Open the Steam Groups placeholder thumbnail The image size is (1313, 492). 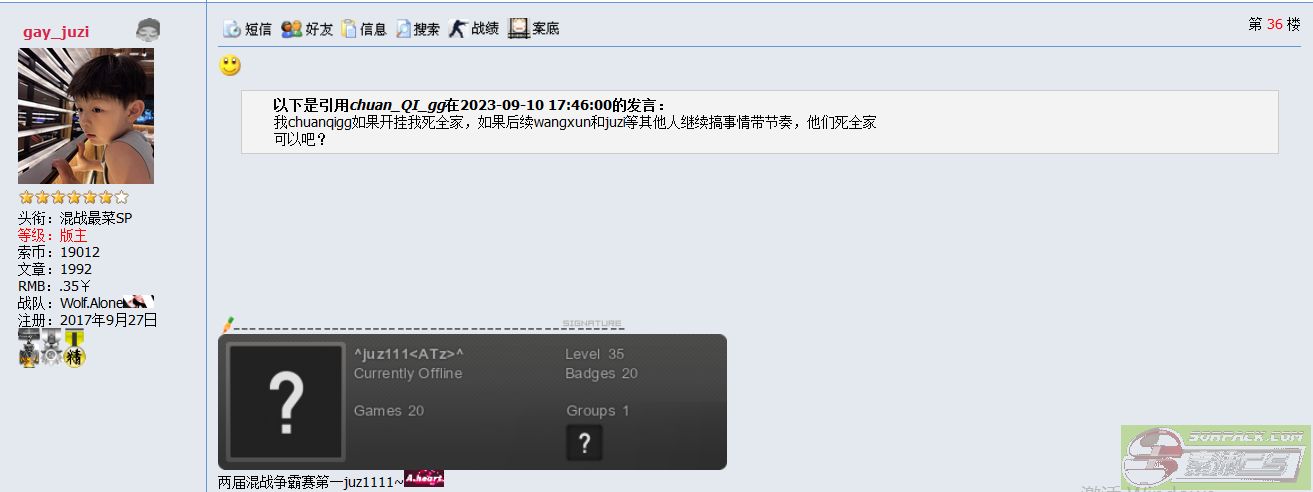584,442
